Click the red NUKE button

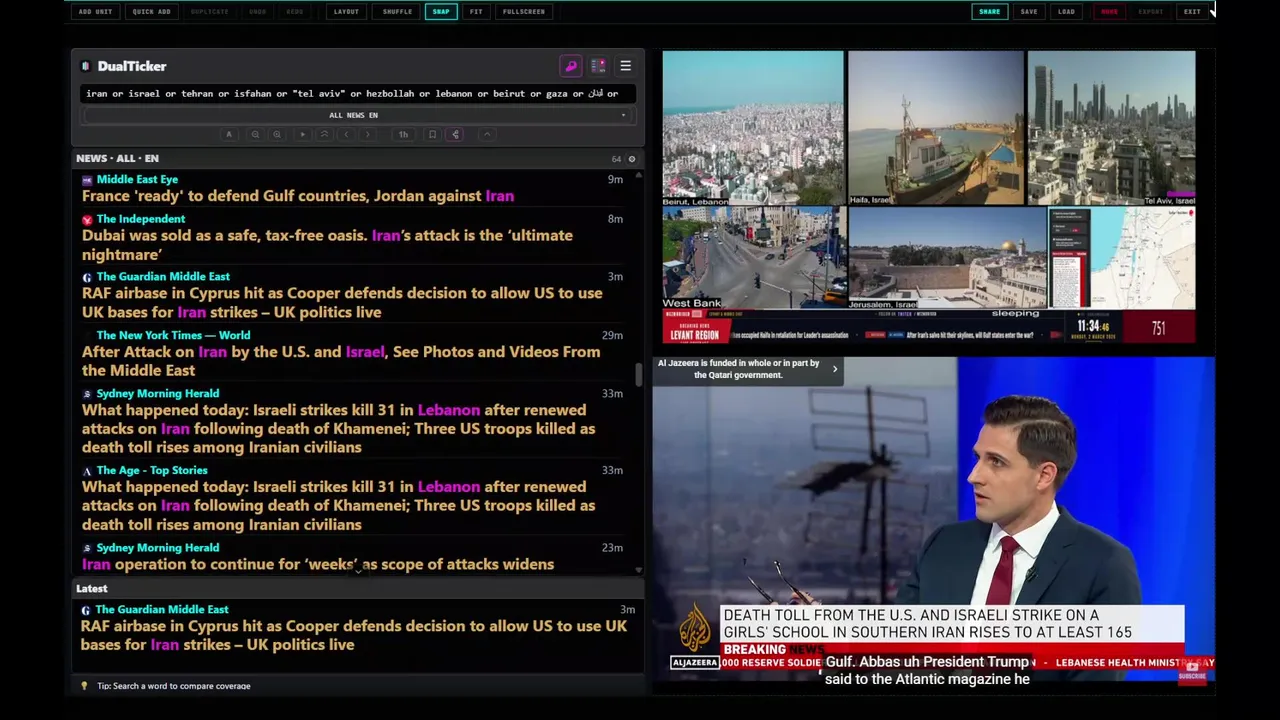tap(1109, 12)
